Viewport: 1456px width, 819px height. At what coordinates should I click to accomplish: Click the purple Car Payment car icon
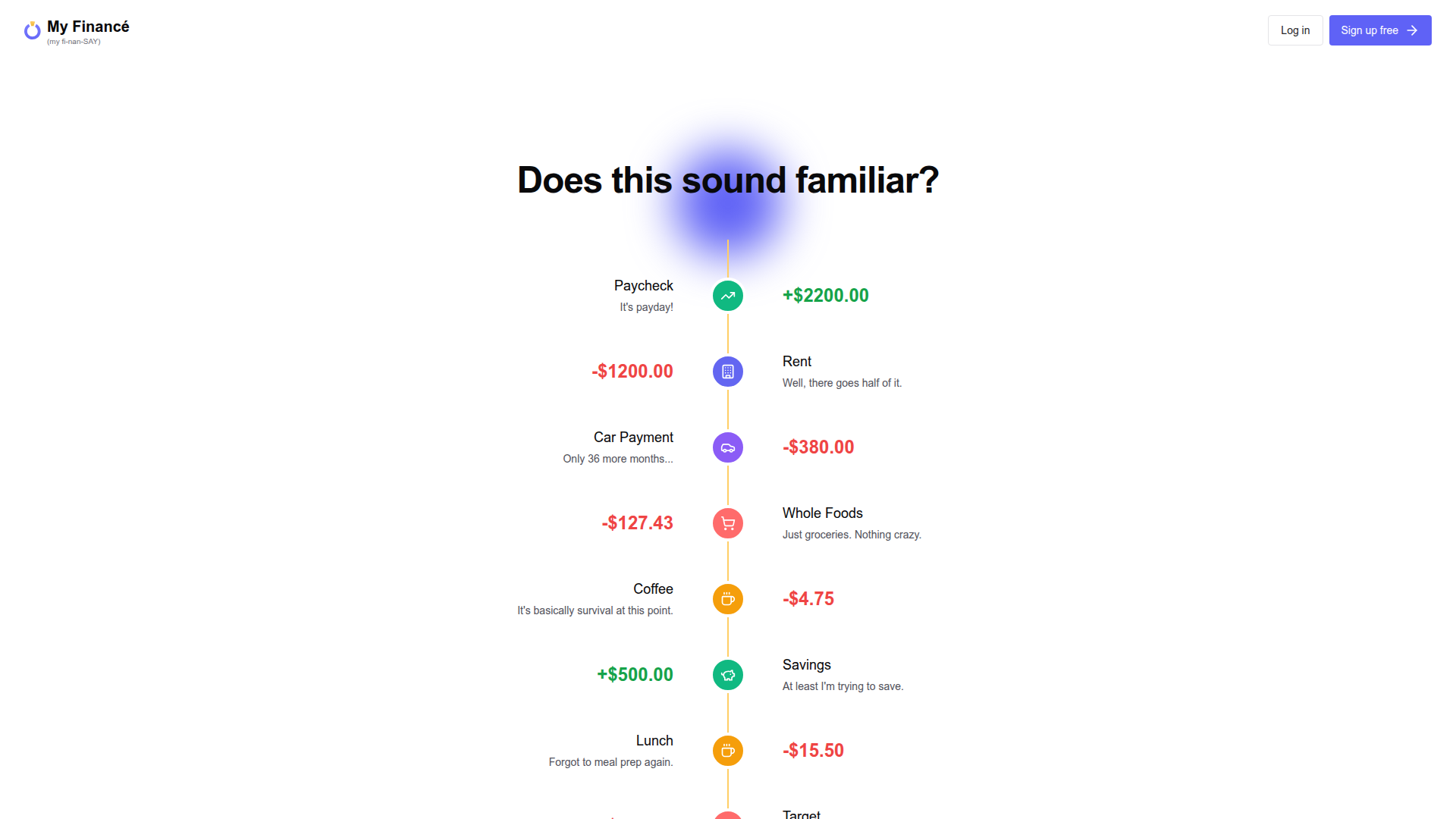tap(727, 447)
